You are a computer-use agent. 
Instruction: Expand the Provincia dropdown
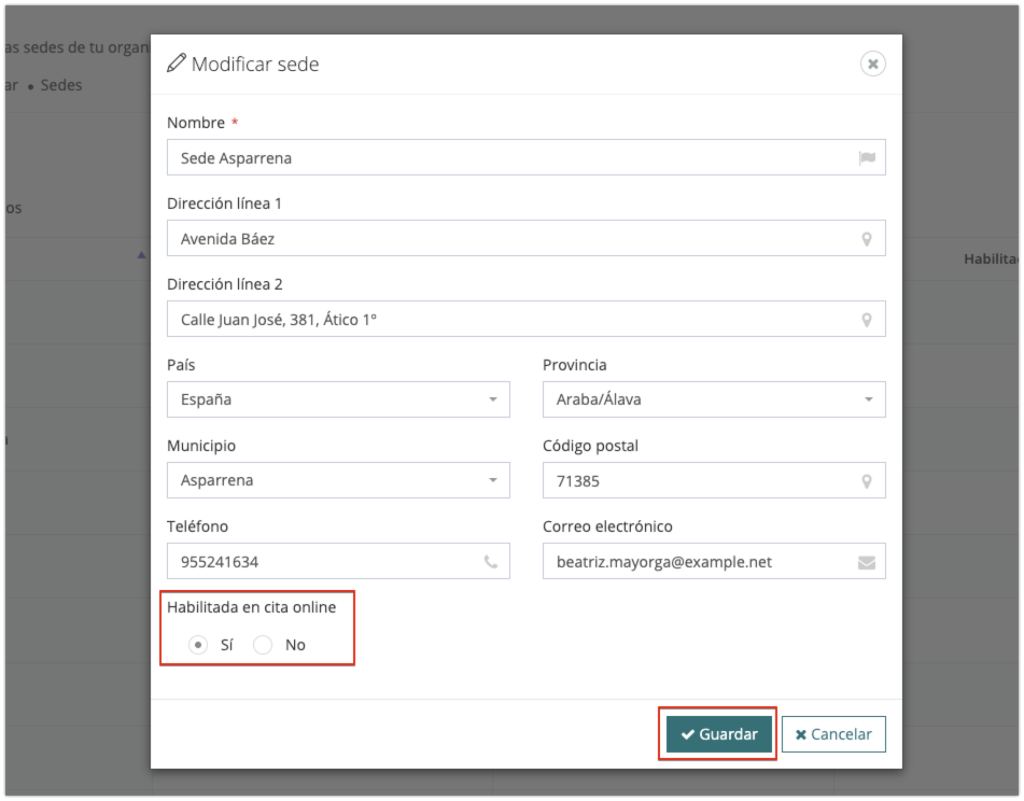[x=714, y=399]
